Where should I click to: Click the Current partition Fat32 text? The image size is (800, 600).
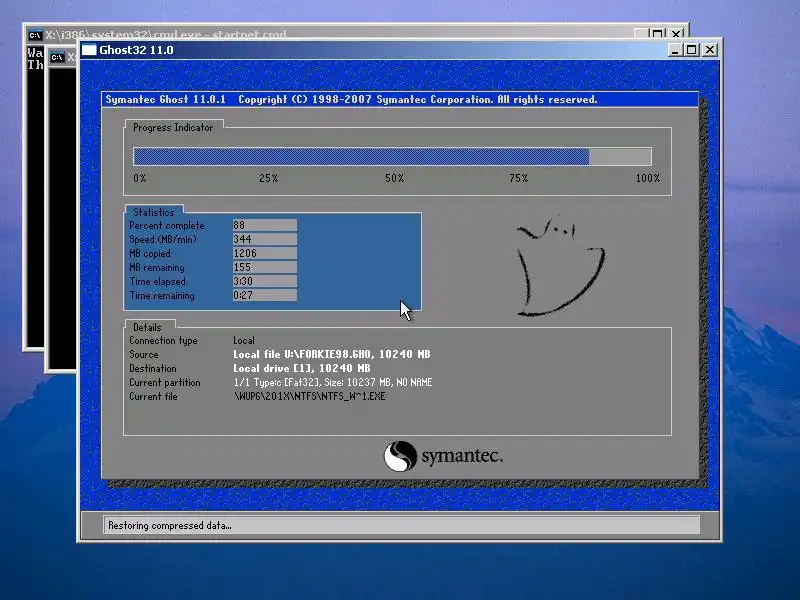[x=333, y=382]
